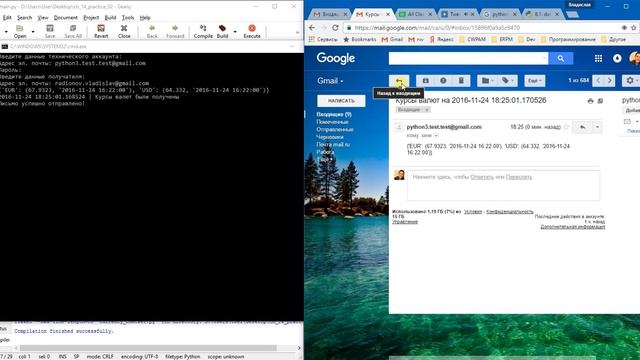Image resolution: width=640 pixels, height=360 pixels.
Task: Click the Save icon in Geany toolbar
Action: [x=50, y=31]
